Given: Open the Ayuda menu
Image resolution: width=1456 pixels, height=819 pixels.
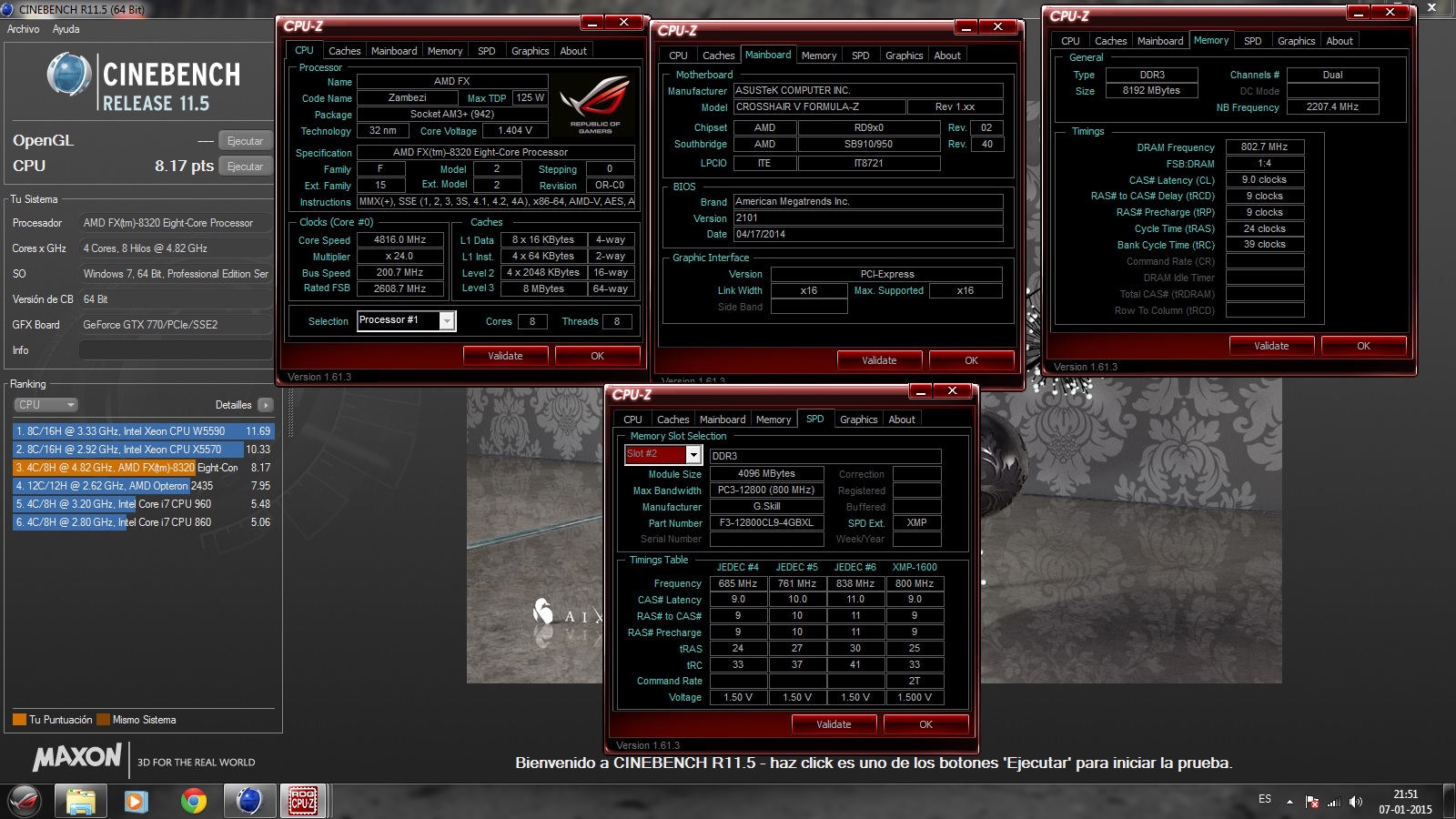Looking at the screenshot, I should pos(66,29).
